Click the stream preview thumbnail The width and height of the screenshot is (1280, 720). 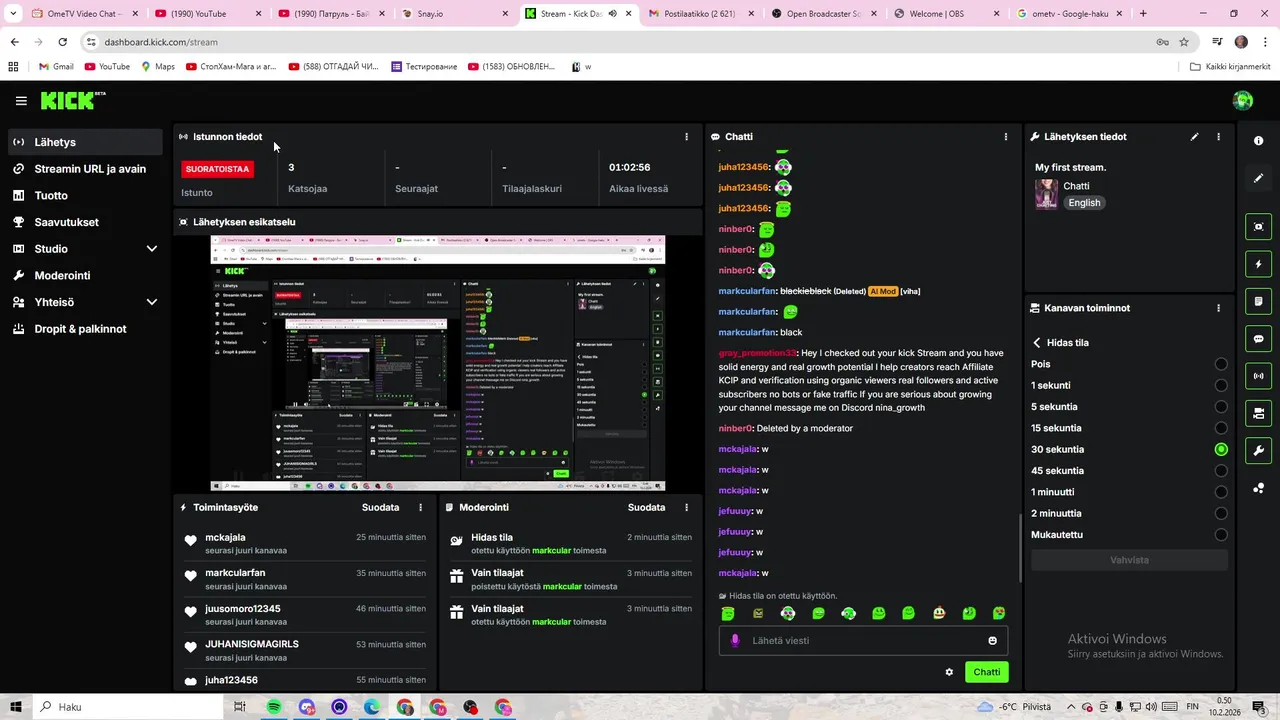(x=437, y=364)
